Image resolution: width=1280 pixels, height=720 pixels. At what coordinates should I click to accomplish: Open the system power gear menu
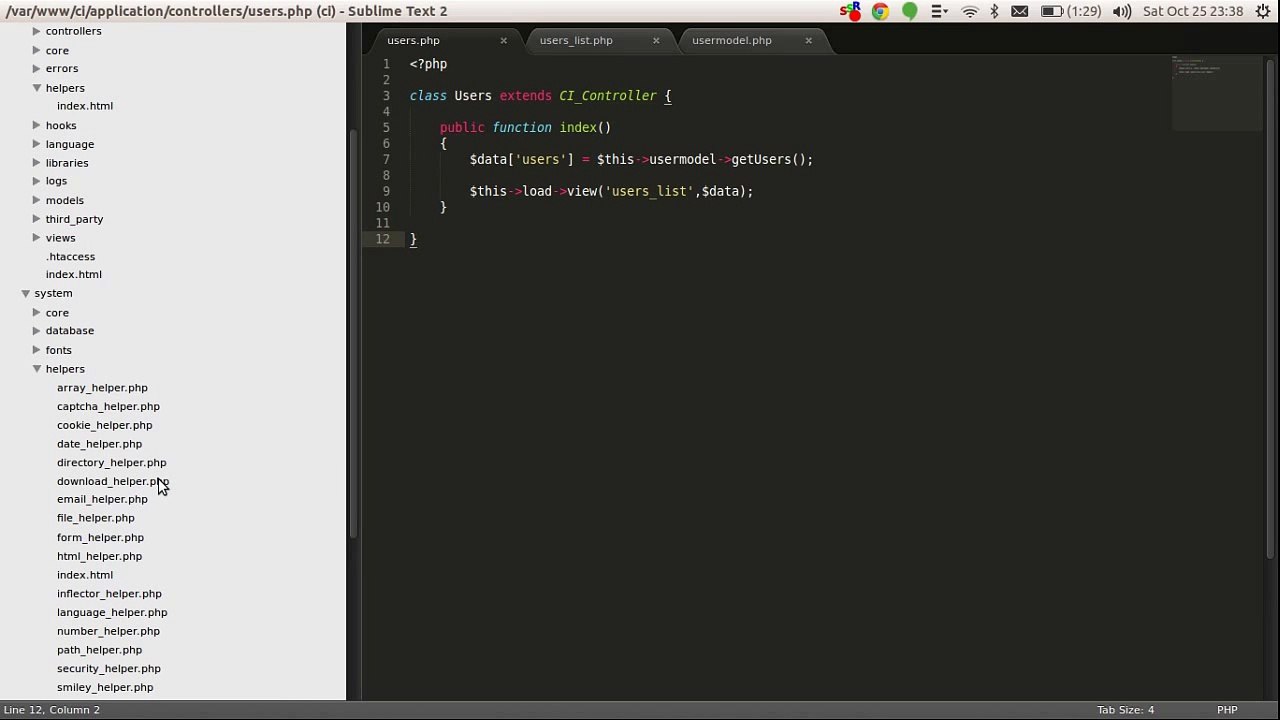pos(1263,12)
